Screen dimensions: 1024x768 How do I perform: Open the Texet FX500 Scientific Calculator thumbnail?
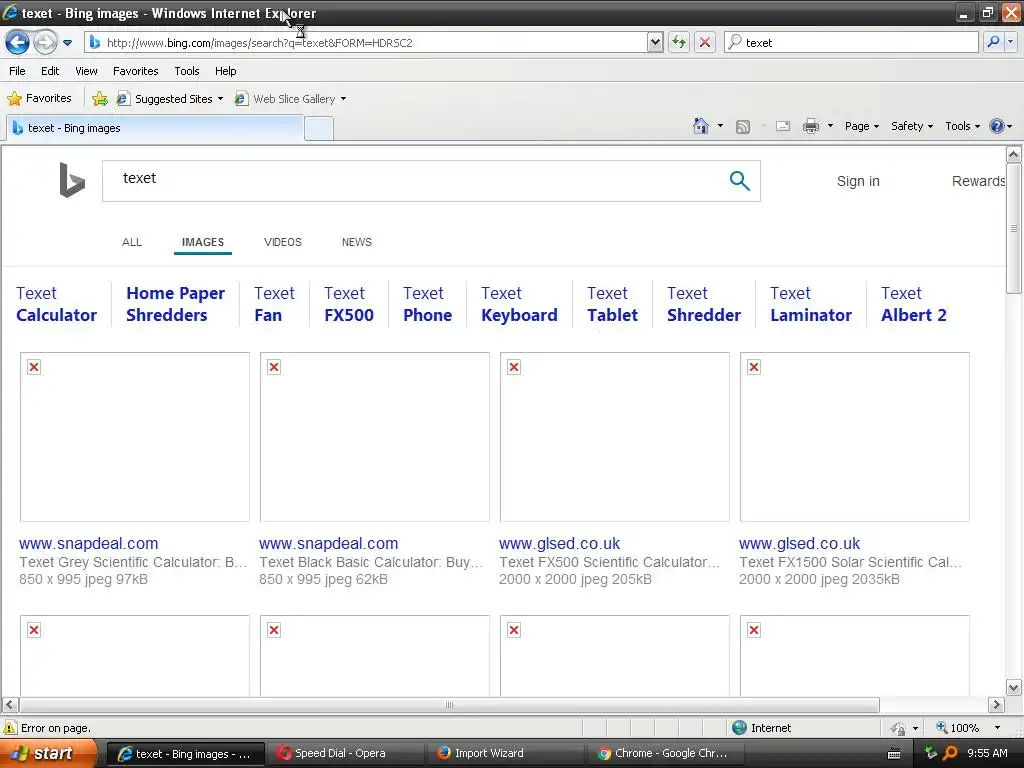(x=615, y=437)
